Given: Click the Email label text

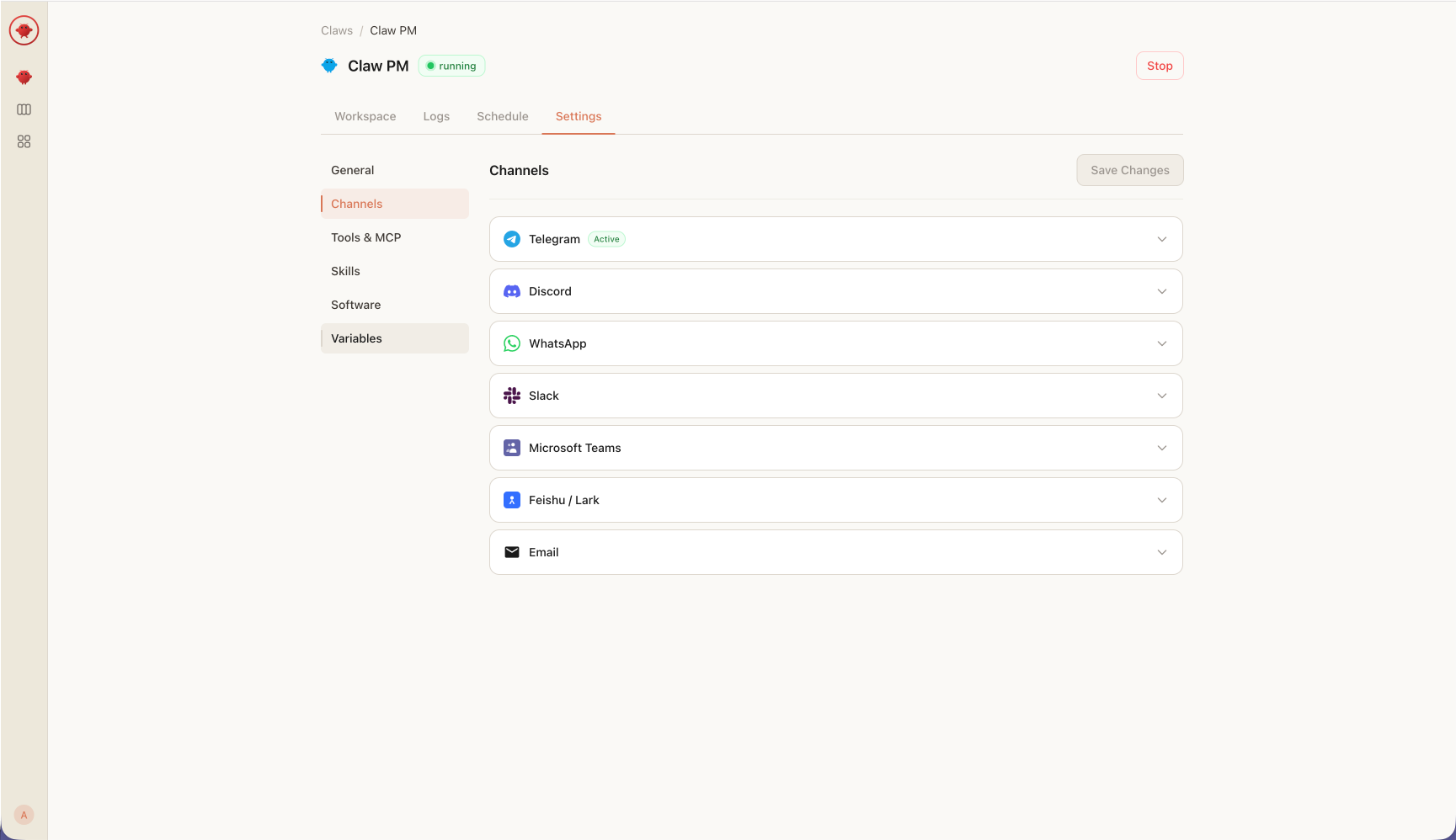Looking at the screenshot, I should point(544,552).
